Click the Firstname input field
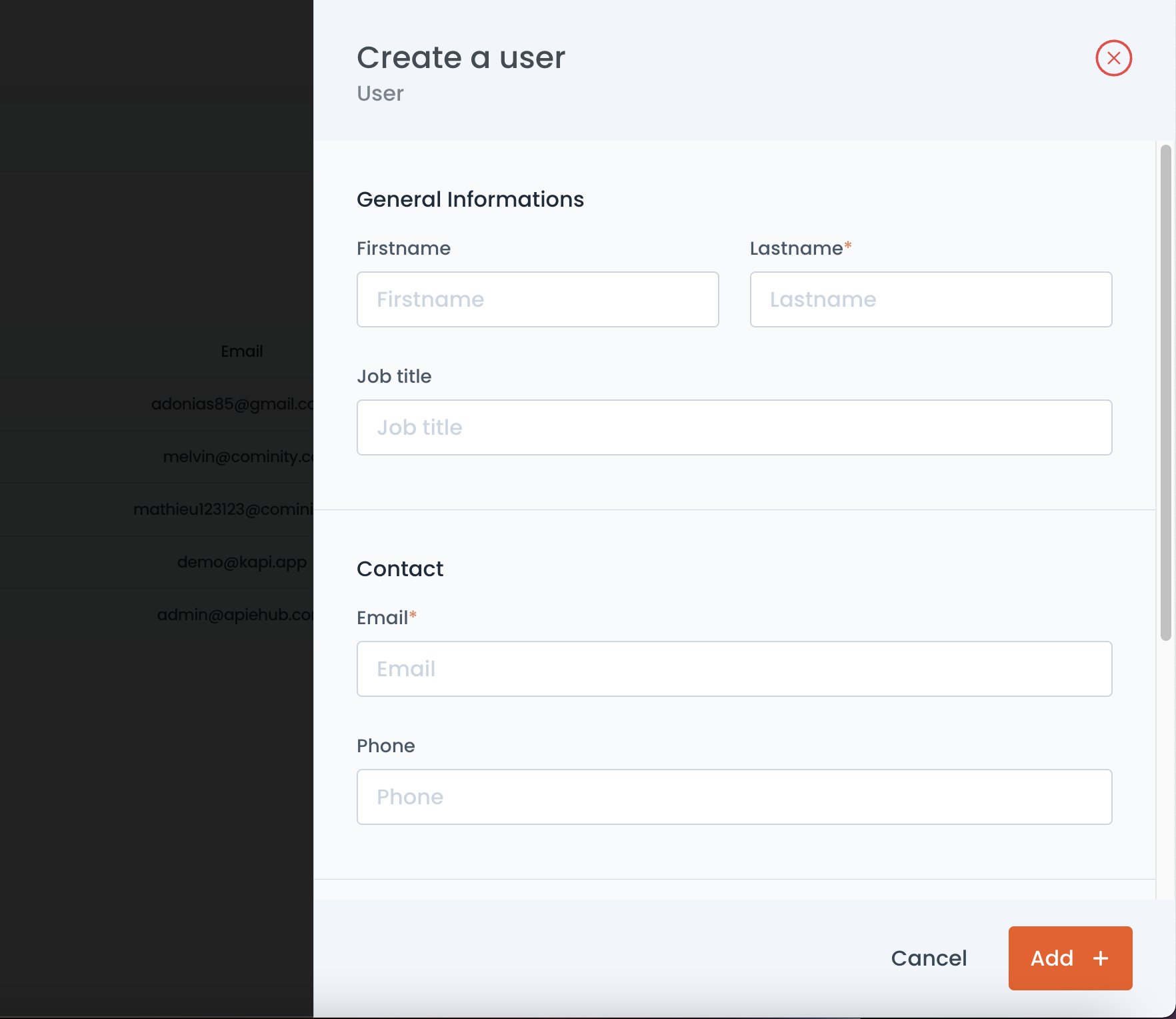 [x=537, y=299]
